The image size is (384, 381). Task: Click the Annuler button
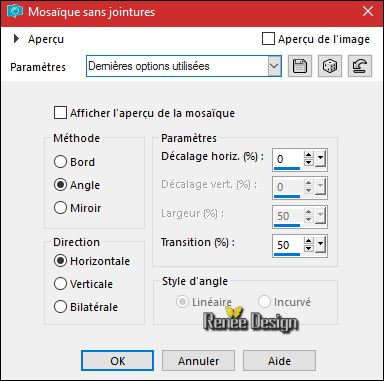[x=198, y=360]
